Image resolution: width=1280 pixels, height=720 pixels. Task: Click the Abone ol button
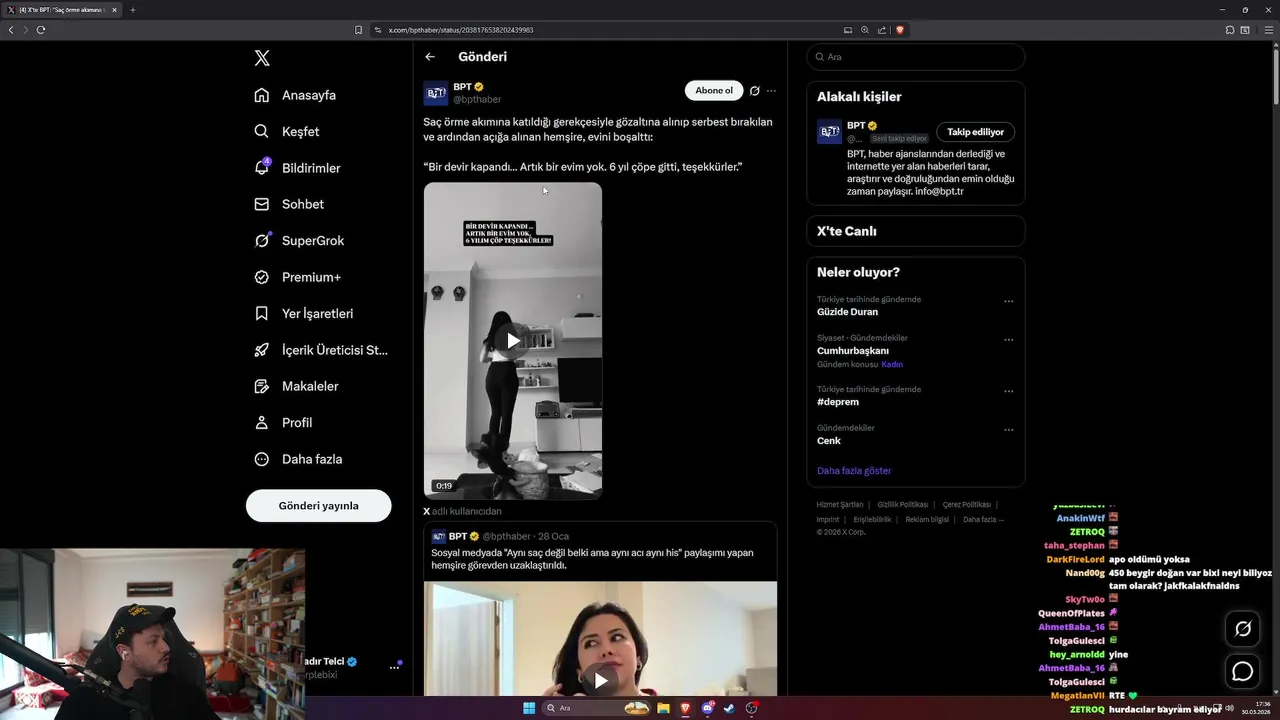click(714, 90)
